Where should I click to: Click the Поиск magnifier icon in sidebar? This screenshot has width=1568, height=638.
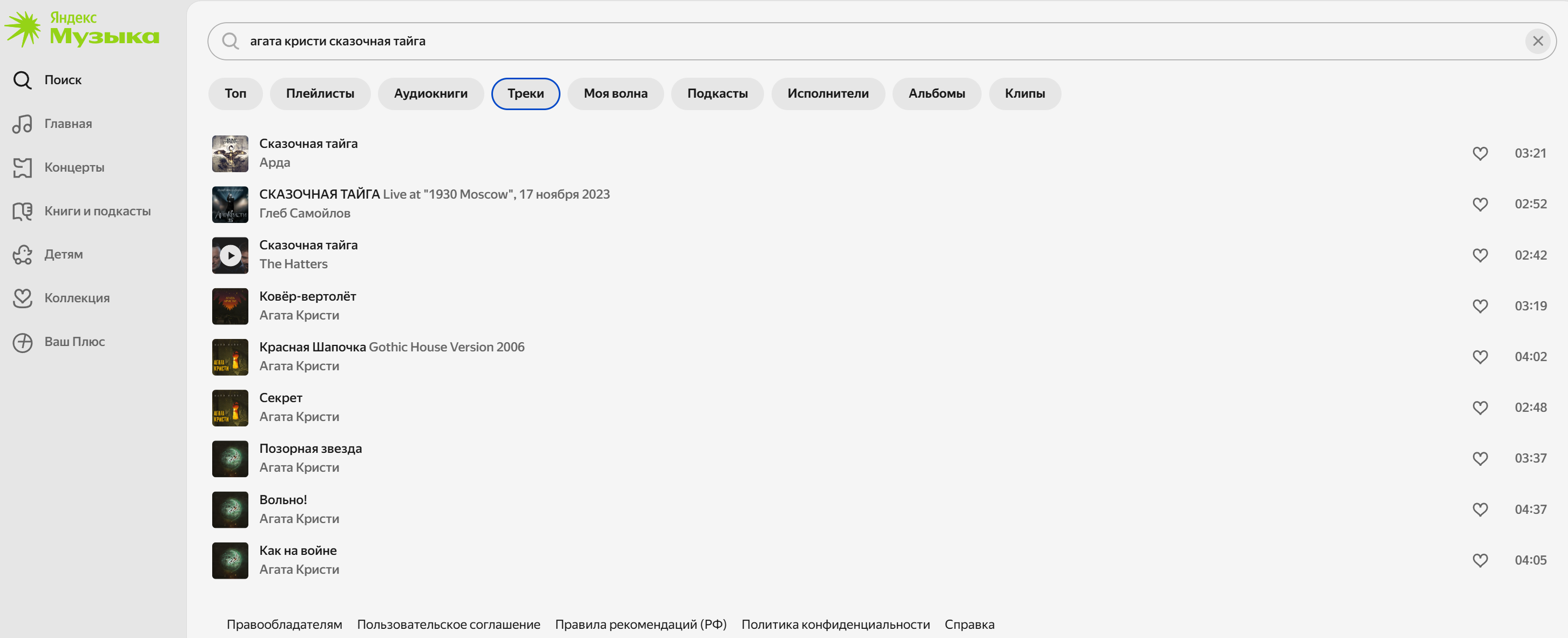tap(23, 80)
